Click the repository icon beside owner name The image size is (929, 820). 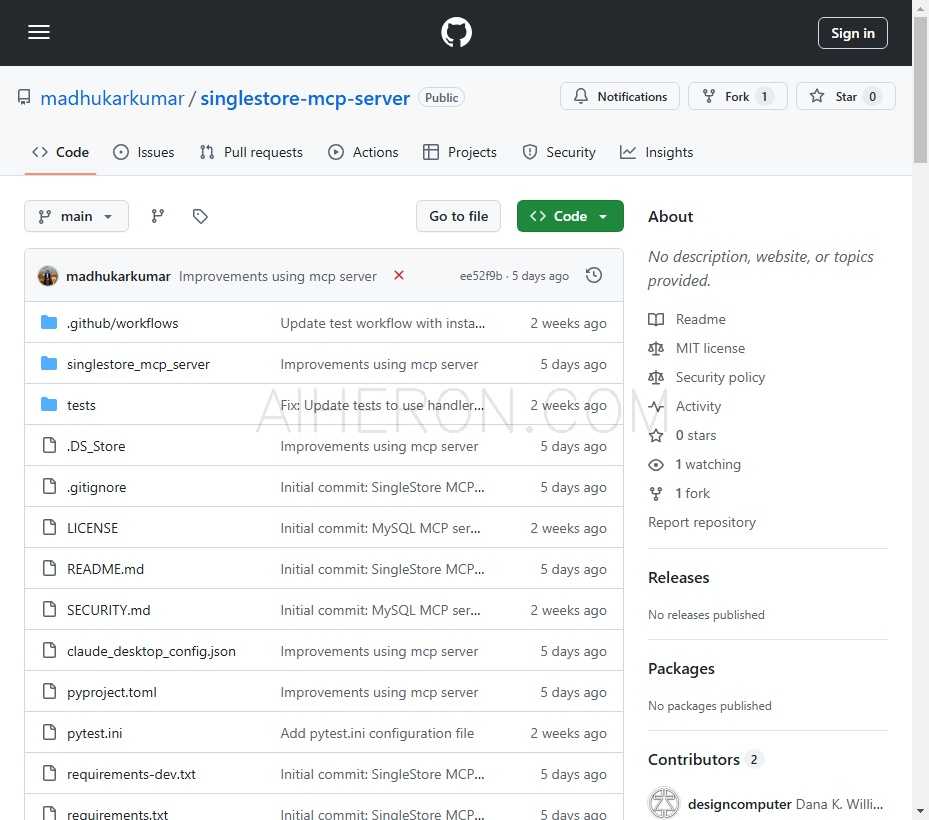coord(24,97)
